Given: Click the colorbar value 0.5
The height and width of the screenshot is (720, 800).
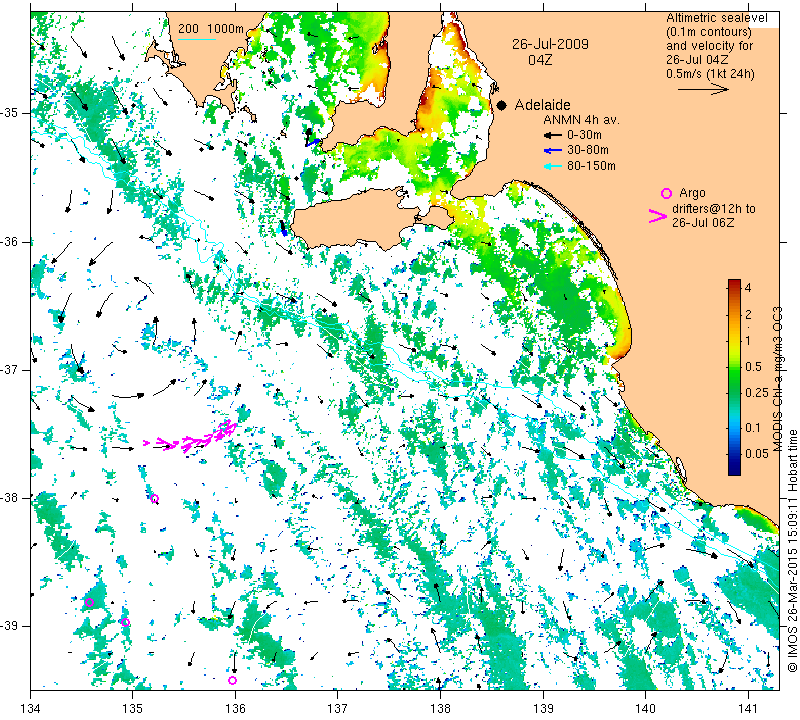Looking at the screenshot, I should [x=753, y=366].
